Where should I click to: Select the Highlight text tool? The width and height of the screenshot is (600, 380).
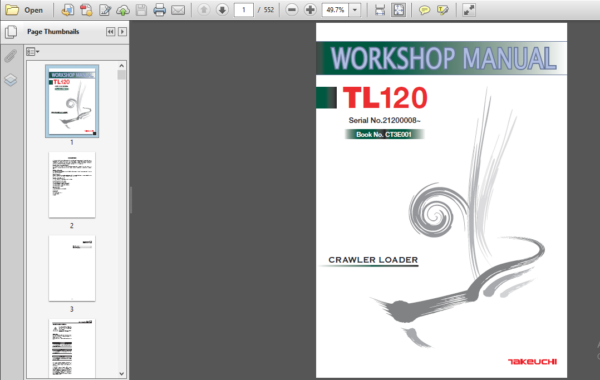442,10
